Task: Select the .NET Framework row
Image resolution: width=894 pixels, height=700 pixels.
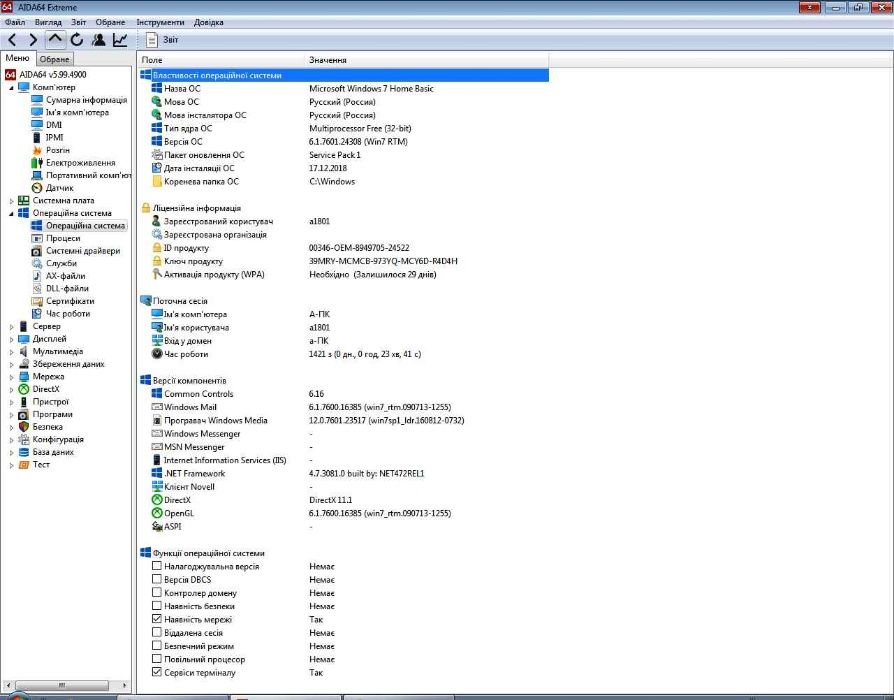Action: click(x=344, y=473)
